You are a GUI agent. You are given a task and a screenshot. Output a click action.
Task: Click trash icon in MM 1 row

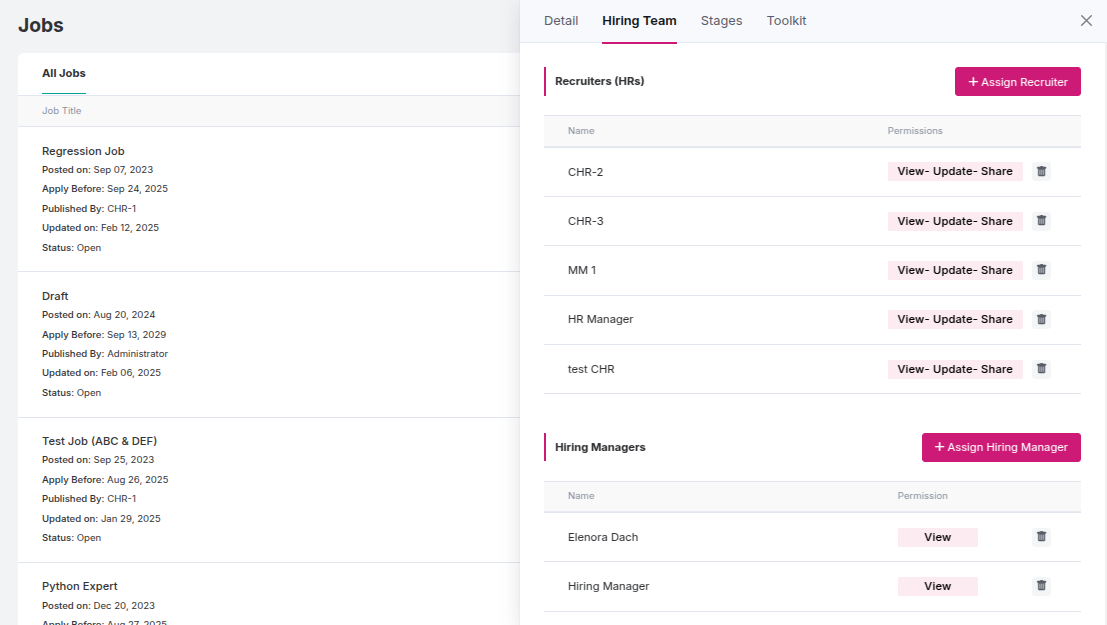(x=1041, y=270)
